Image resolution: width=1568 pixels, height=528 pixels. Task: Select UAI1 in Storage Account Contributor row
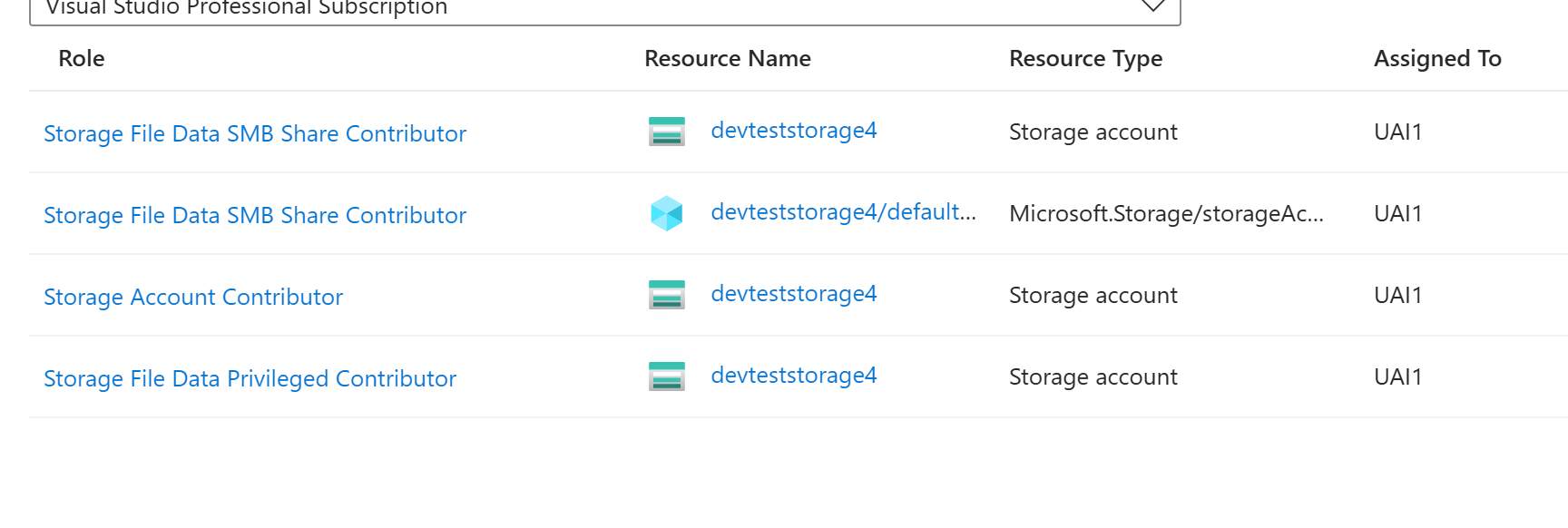click(x=1397, y=296)
